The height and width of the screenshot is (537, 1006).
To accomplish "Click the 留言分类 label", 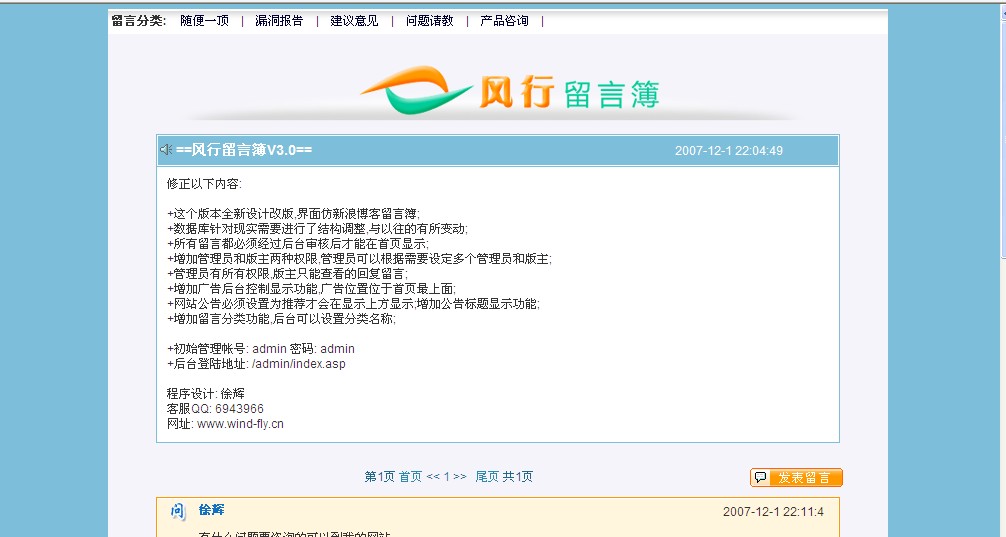I will [x=139, y=21].
